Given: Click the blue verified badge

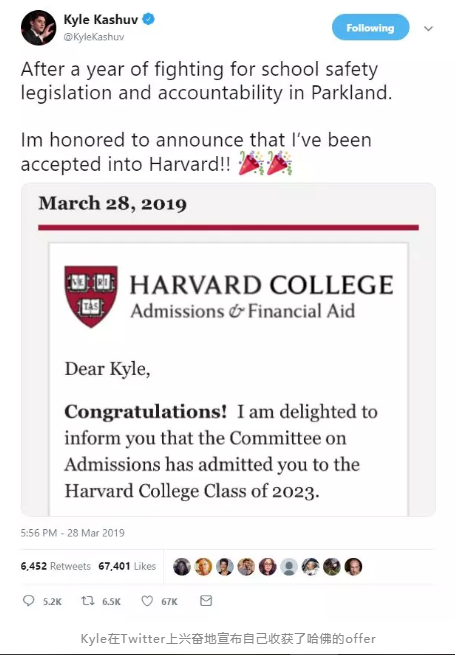Looking at the screenshot, I should click(x=149, y=19).
